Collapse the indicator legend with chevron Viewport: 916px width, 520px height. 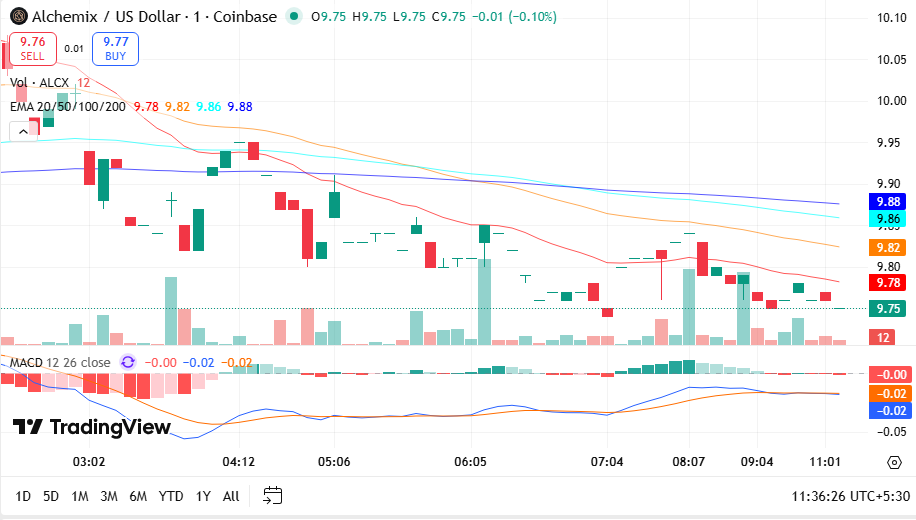pos(21,131)
